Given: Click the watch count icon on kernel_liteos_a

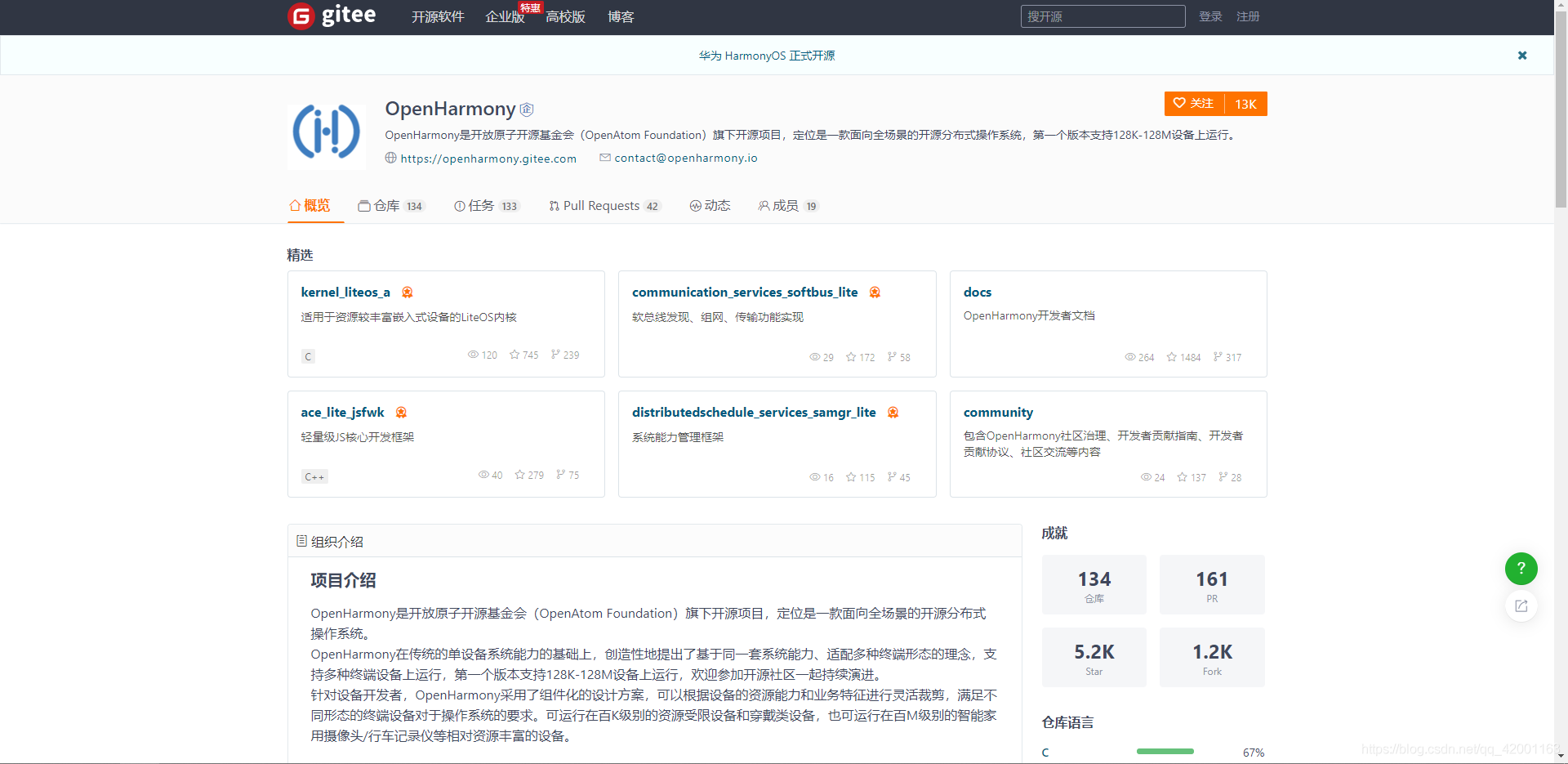Looking at the screenshot, I should click(473, 355).
